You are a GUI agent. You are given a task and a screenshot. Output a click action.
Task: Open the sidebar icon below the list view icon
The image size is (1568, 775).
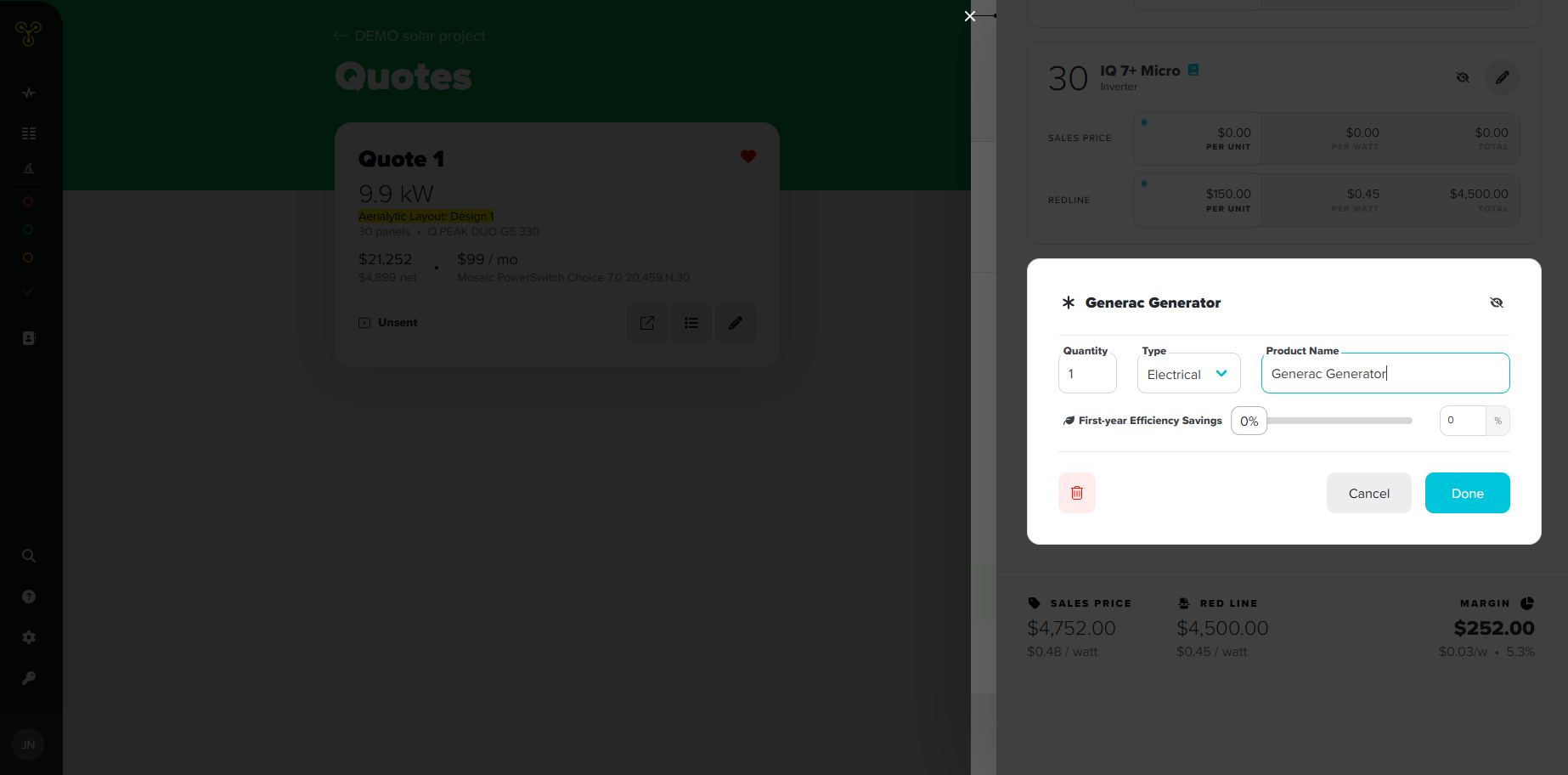click(x=29, y=167)
